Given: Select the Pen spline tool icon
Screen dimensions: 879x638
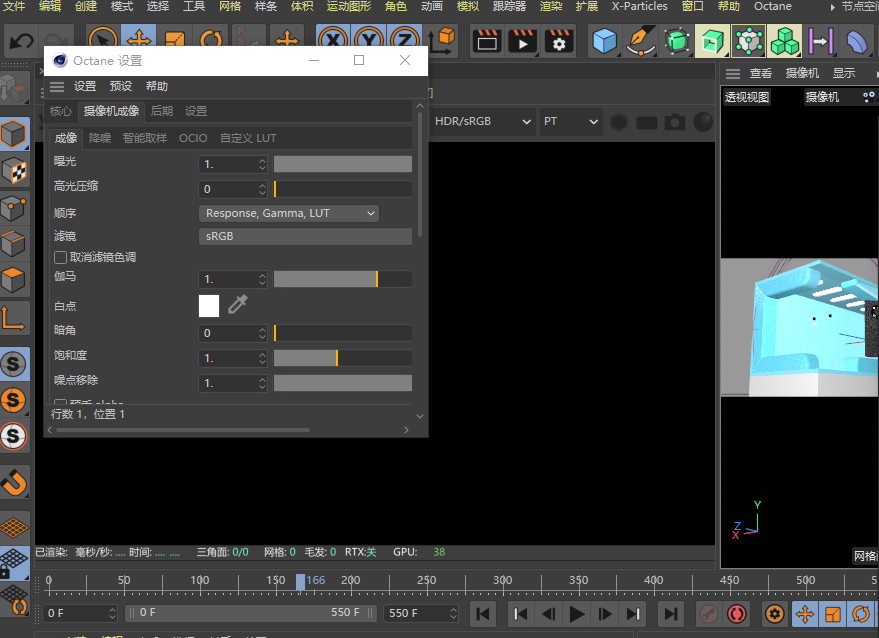Looking at the screenshot, I should tap(640, 42).
